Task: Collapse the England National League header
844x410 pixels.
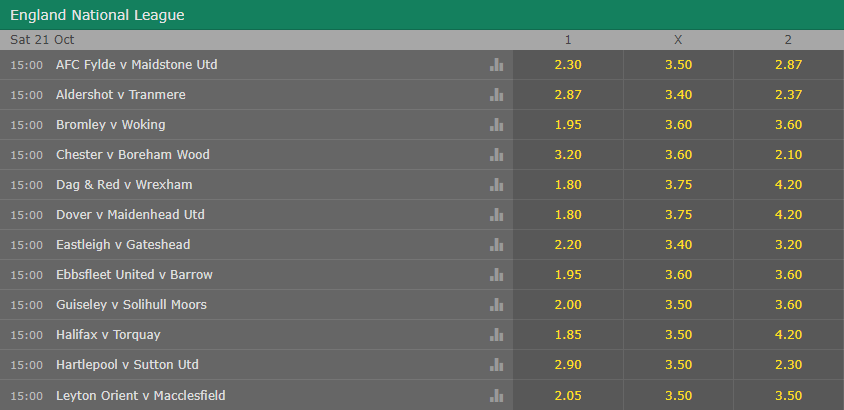Action: tap(422, 15)
